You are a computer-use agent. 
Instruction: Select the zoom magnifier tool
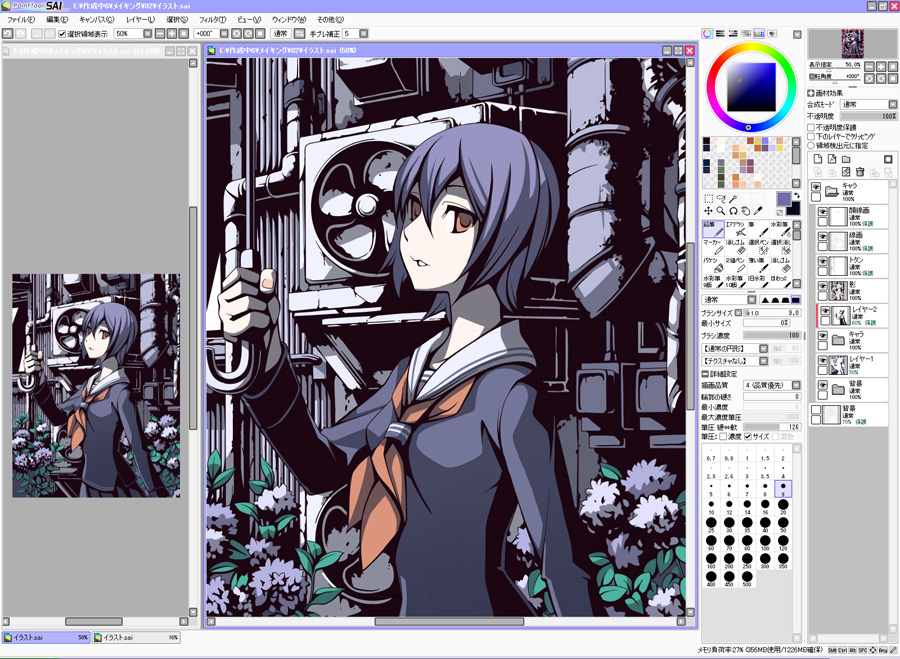click(721, 211)
